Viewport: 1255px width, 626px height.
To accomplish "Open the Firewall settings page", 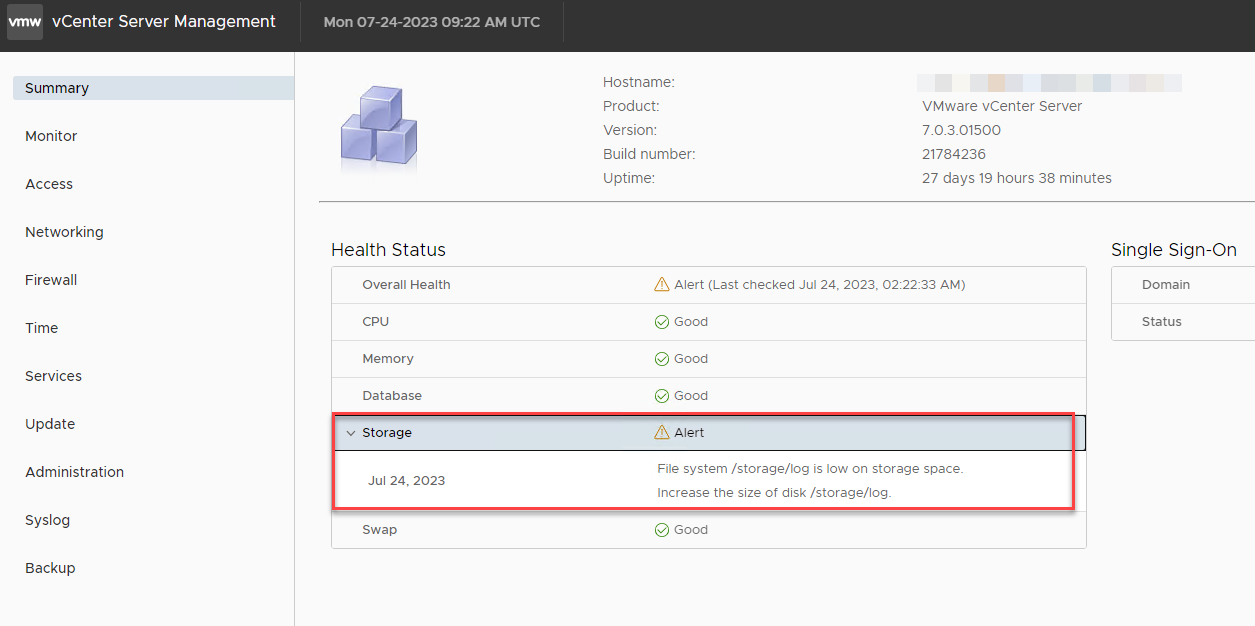I will click(x=51, y=280).
